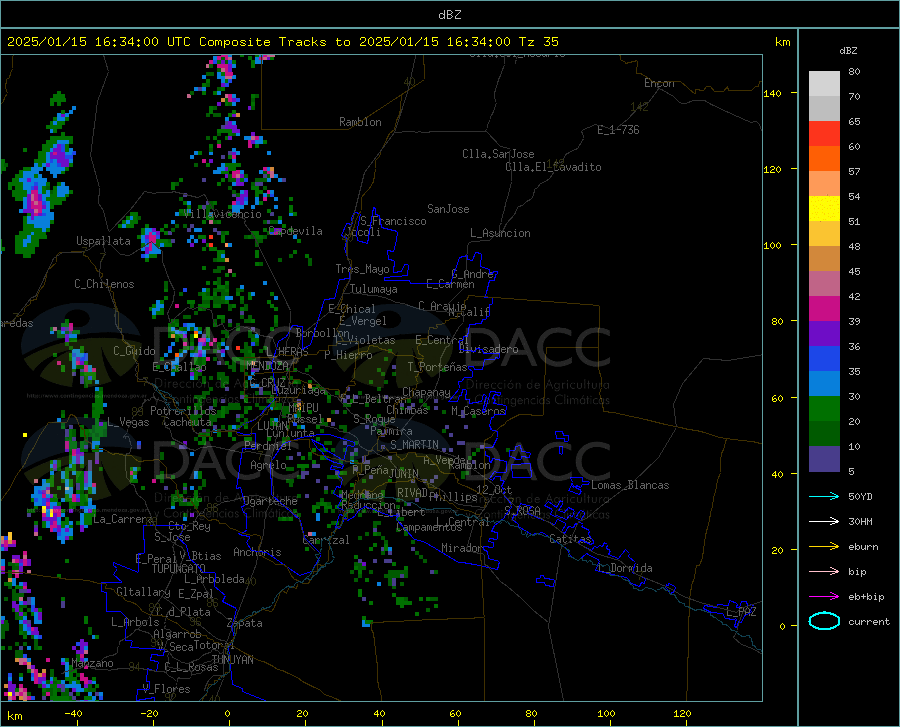Click the magenta eb+bip arrow in the legend
This screenshot has height=727, width=900.
pyautogui.click(x=824, y=597)
